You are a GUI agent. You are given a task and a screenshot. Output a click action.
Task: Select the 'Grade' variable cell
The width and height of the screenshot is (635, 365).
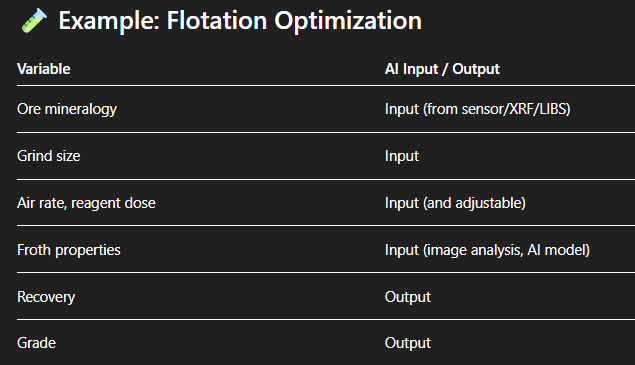36,343
